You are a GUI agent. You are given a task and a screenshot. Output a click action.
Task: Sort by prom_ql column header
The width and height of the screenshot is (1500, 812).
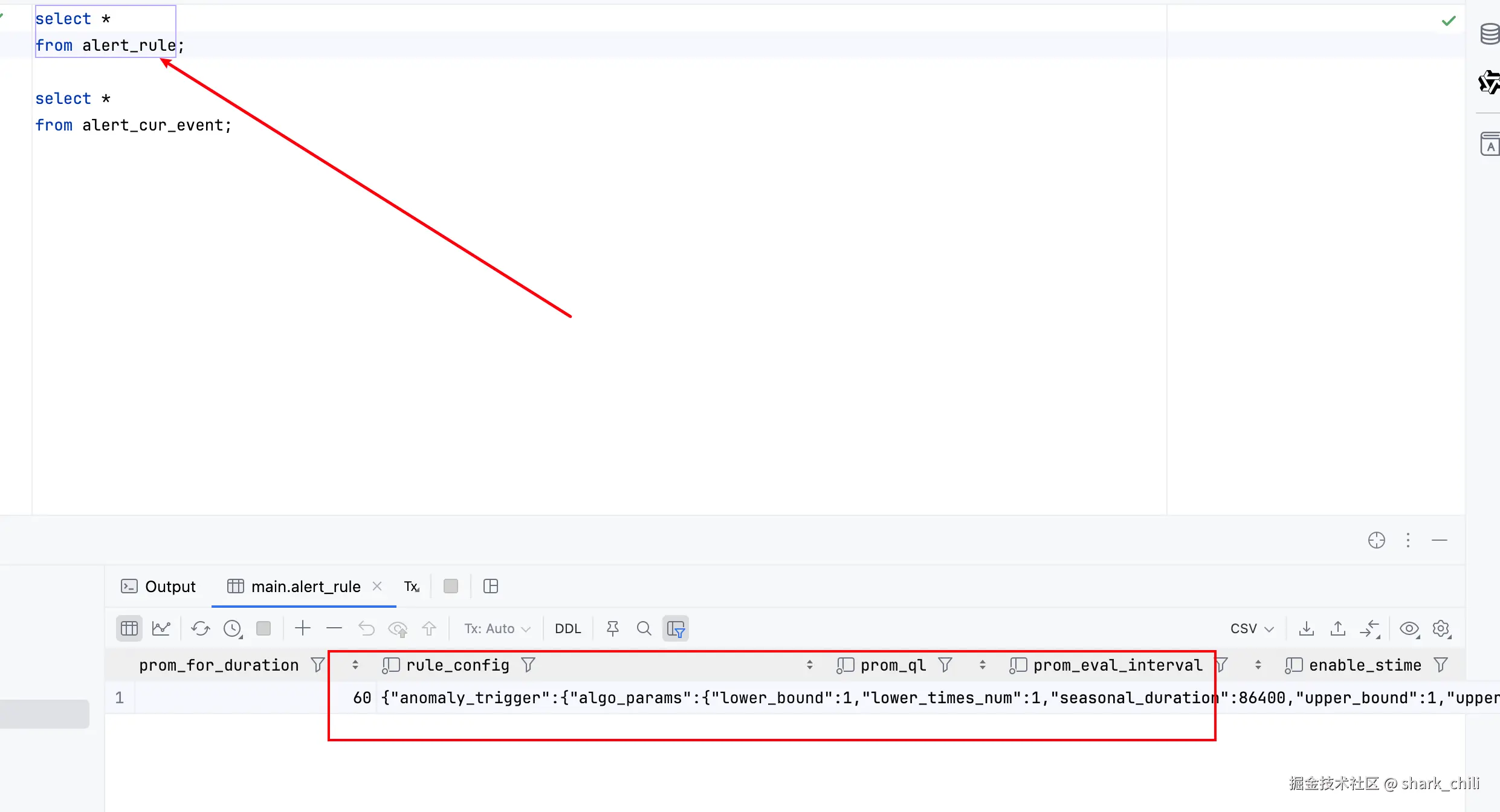coord(893,665)
